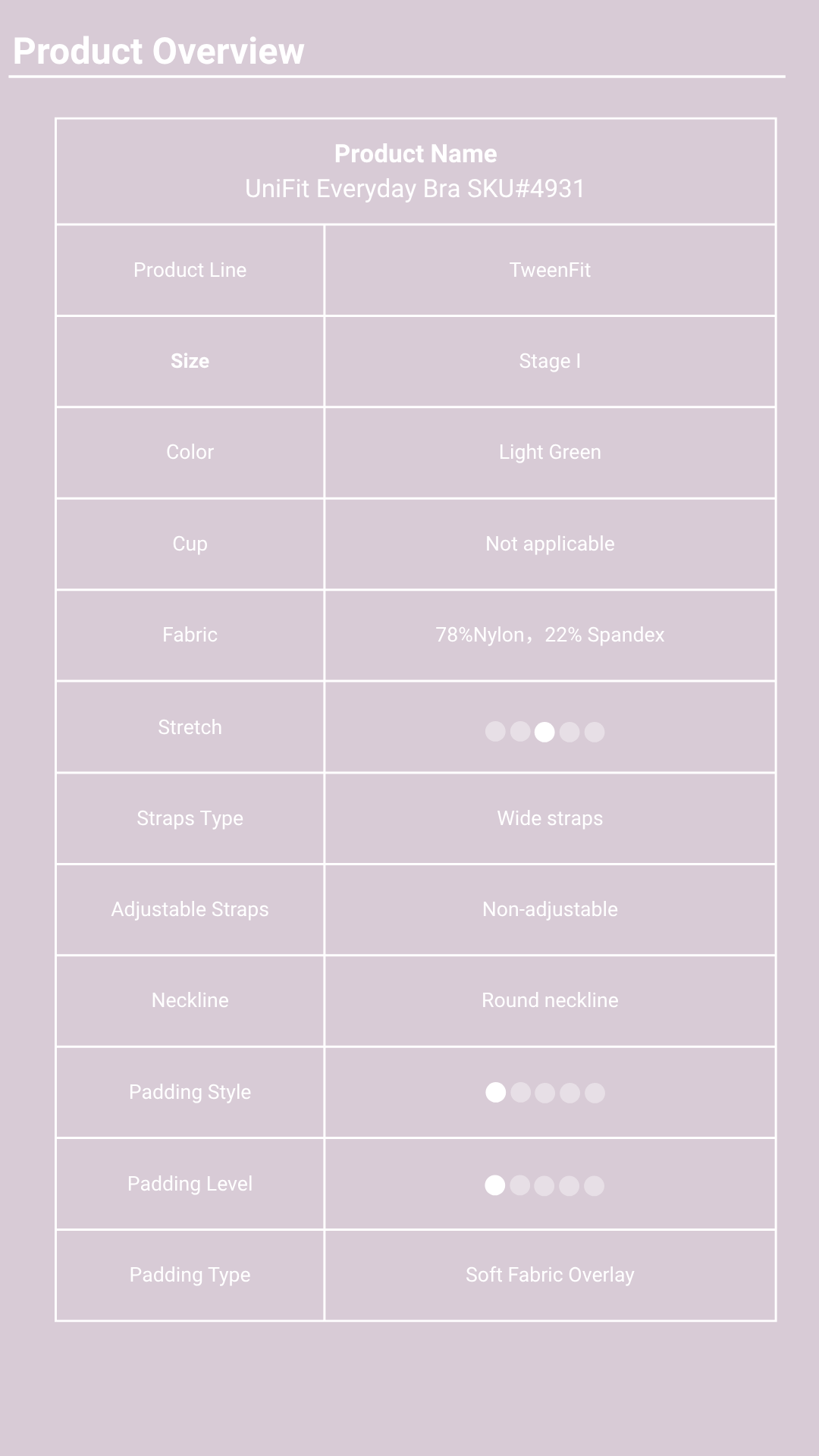Click the Non-adjustable value cell
The height and width of the screenshot is (1456, 819).
point(550,909)
